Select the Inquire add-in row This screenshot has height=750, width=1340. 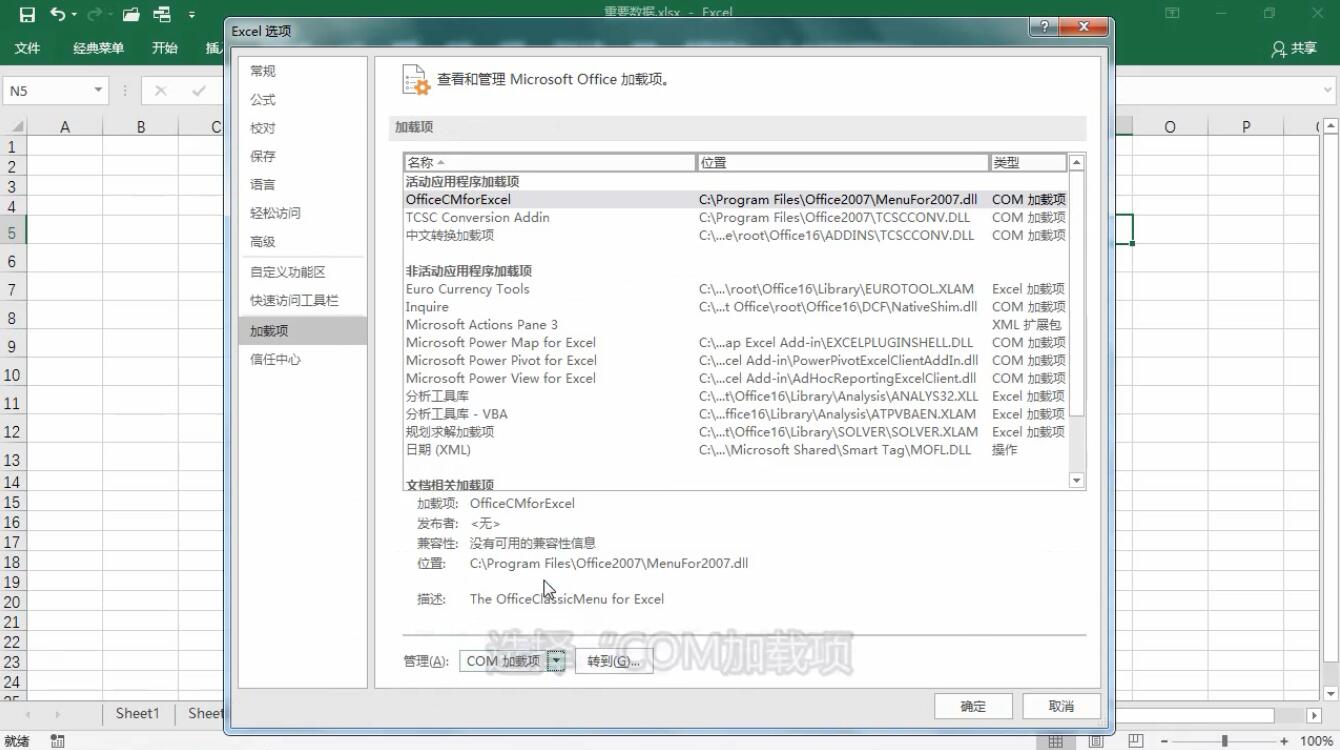[736, 307]
